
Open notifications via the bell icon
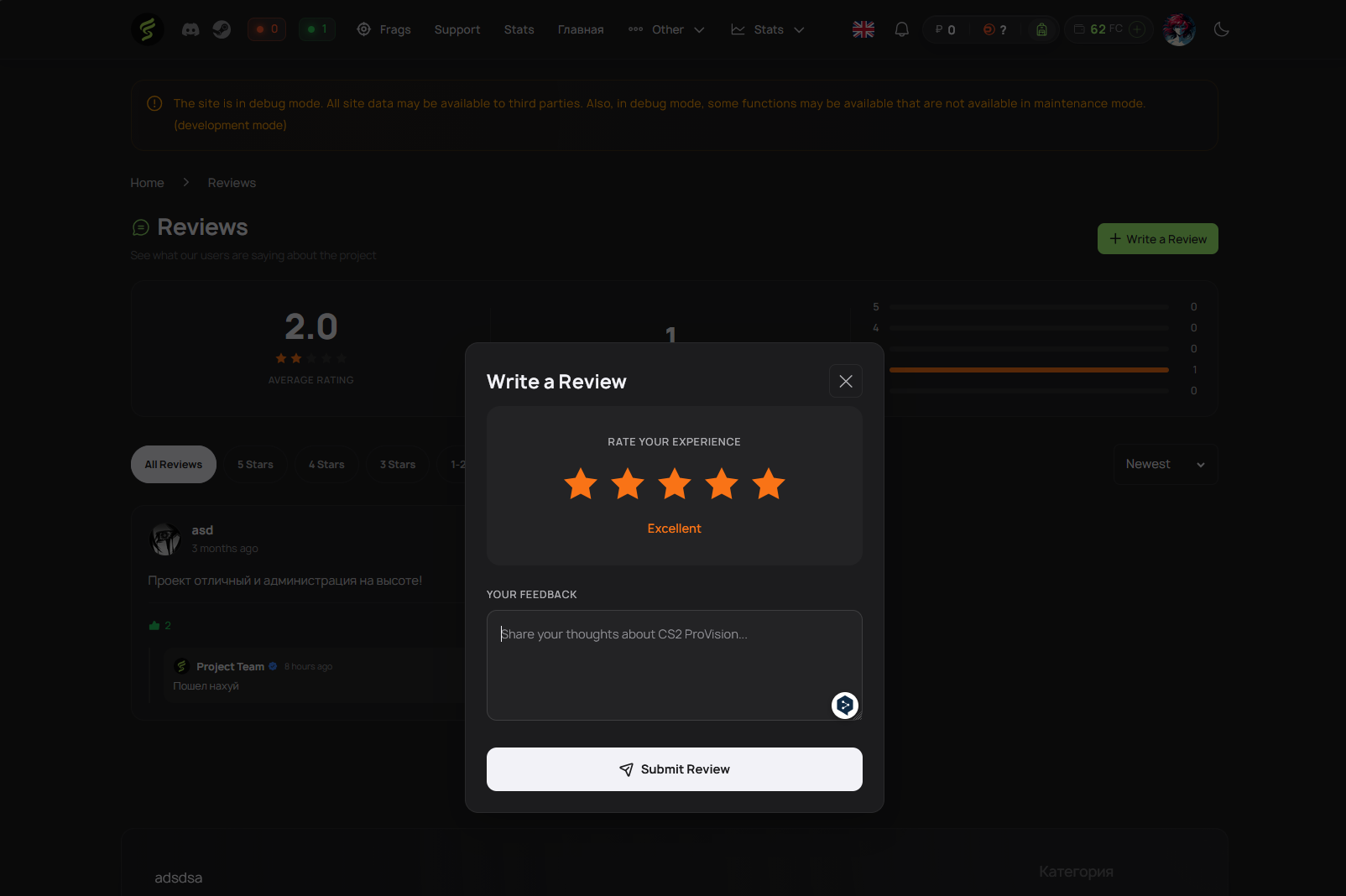901,29
